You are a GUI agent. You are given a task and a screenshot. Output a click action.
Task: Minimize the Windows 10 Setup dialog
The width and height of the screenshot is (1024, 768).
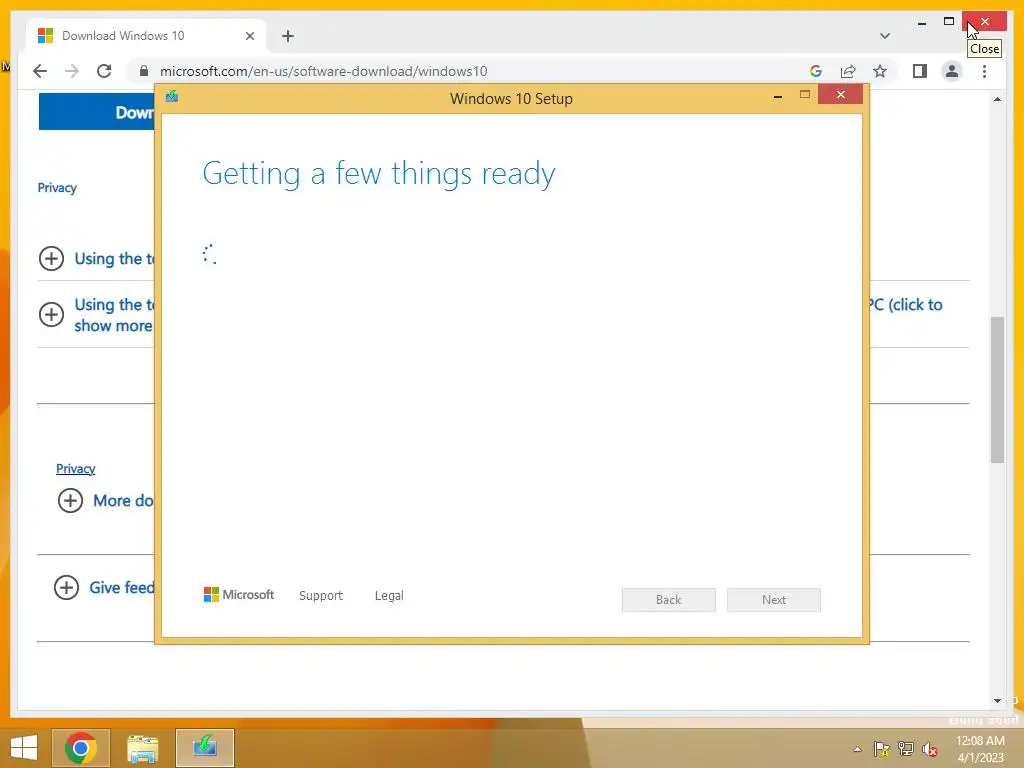click(x=778, y=97)
